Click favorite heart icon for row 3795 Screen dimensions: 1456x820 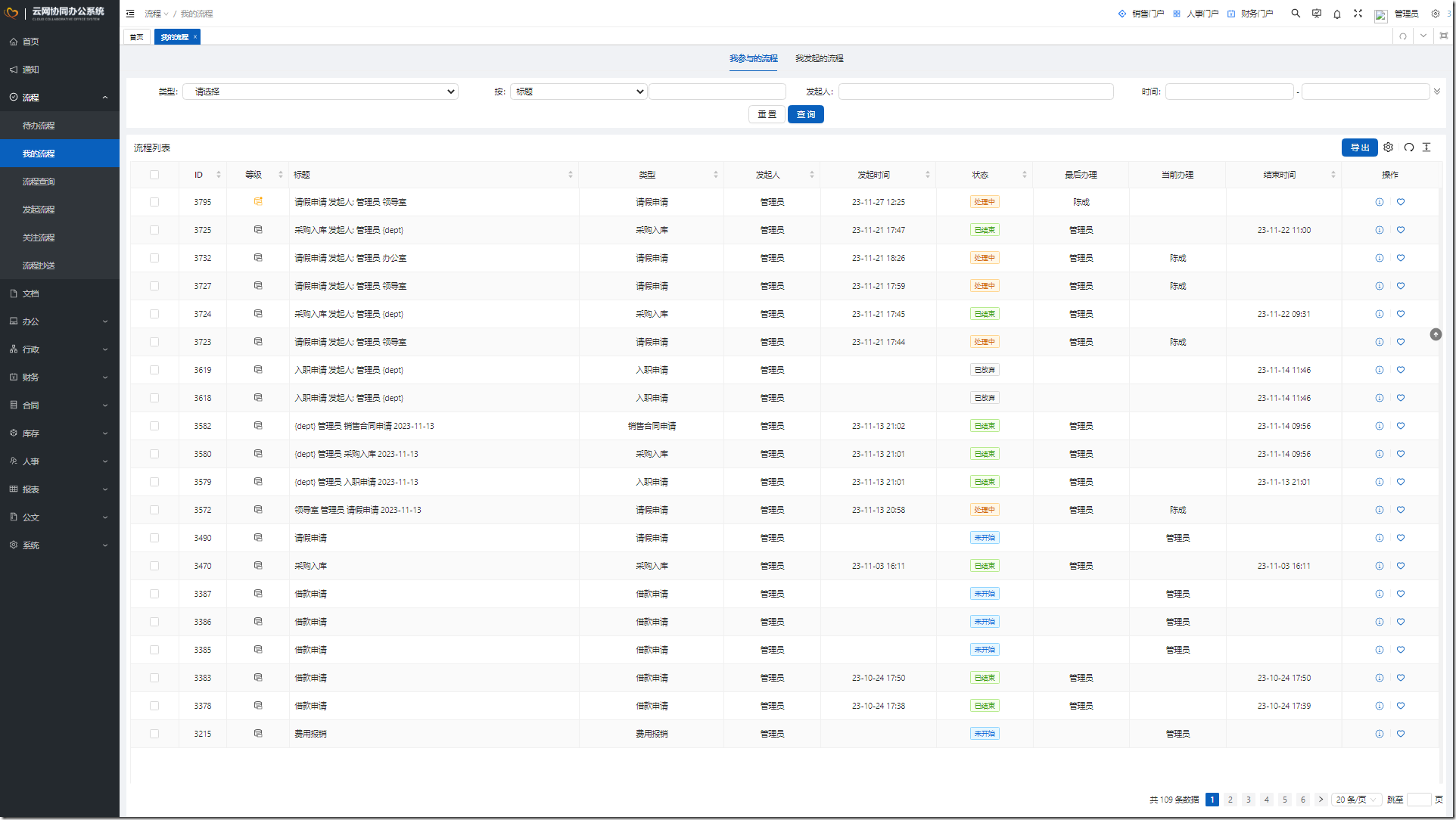(x=1401, y=202)
